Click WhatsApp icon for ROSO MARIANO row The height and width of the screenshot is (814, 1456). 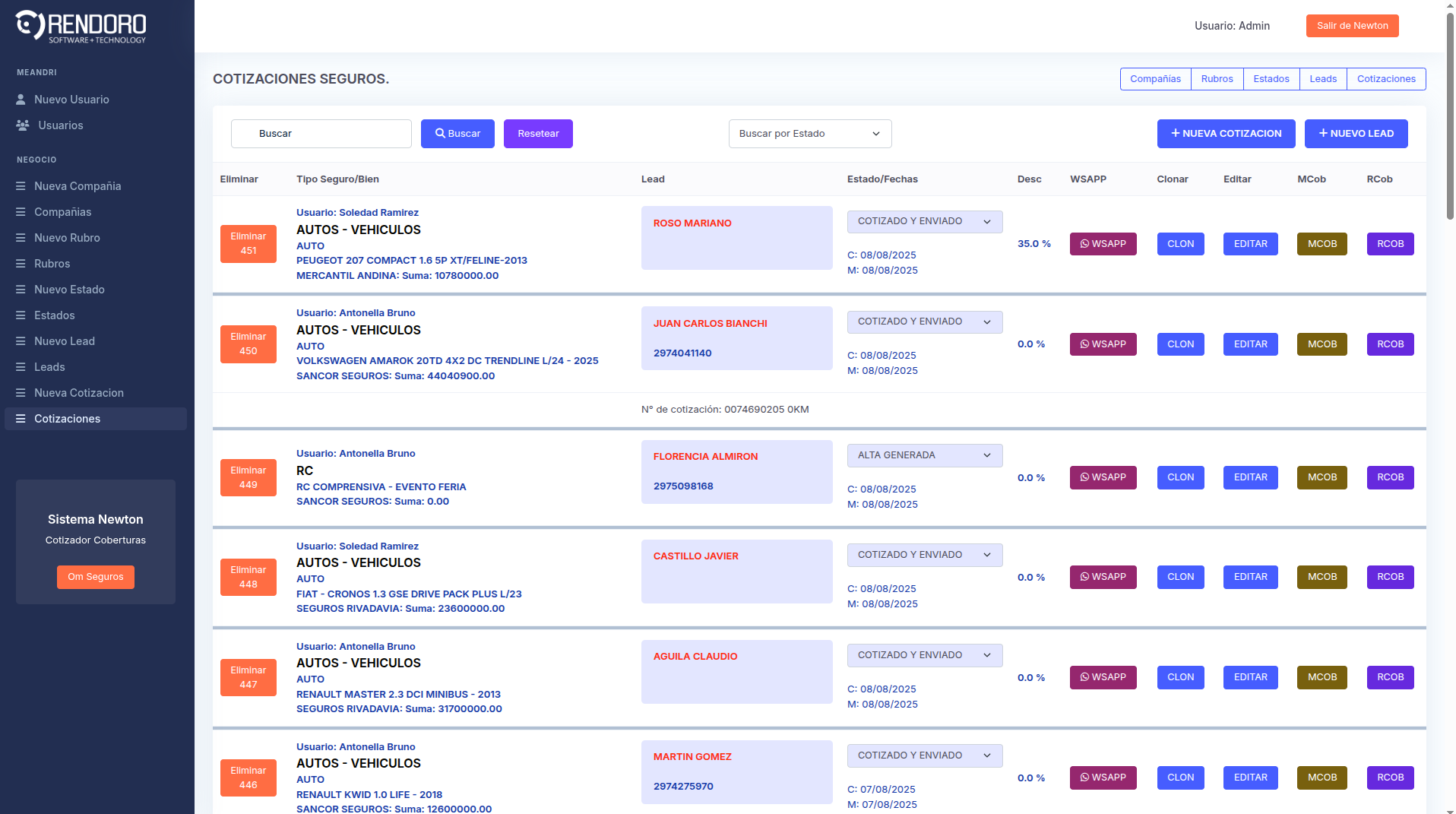click(1085, 244)
